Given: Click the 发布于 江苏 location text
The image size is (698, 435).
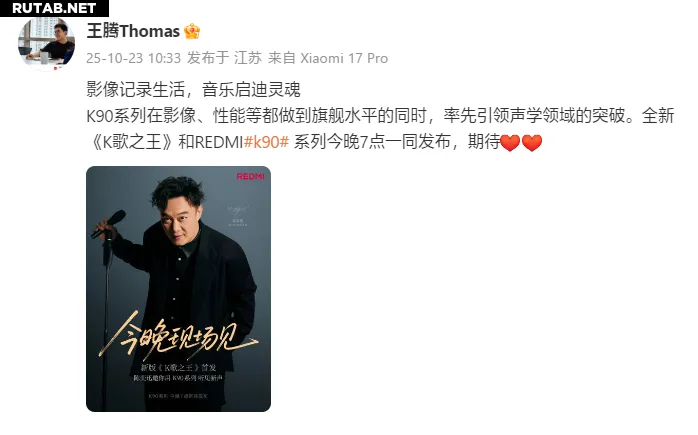Looking at the screenshot, I should 224,58.
